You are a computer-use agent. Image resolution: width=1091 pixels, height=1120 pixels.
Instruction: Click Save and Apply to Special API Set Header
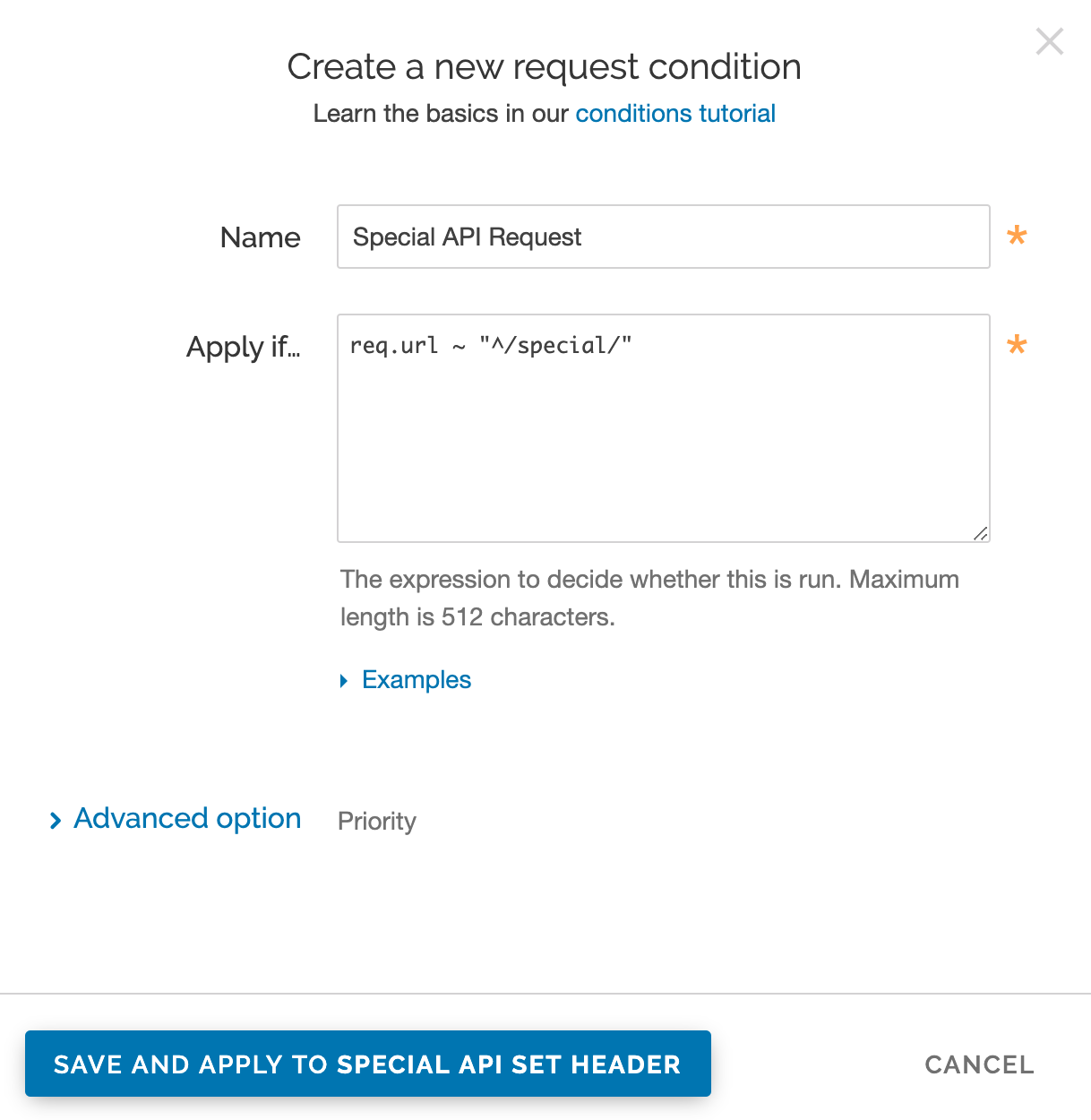click(368, 1064)
